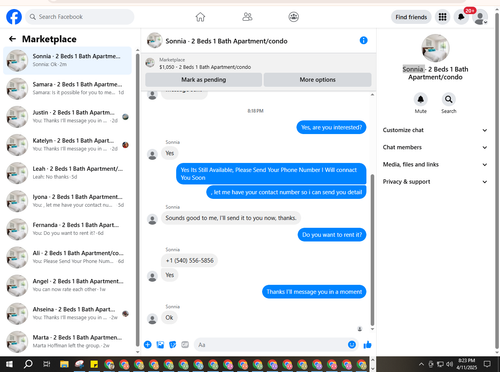This screenshot has width=500, height=372.
Task: Click the chat messages scrollbar
Action: coord(372,250)
